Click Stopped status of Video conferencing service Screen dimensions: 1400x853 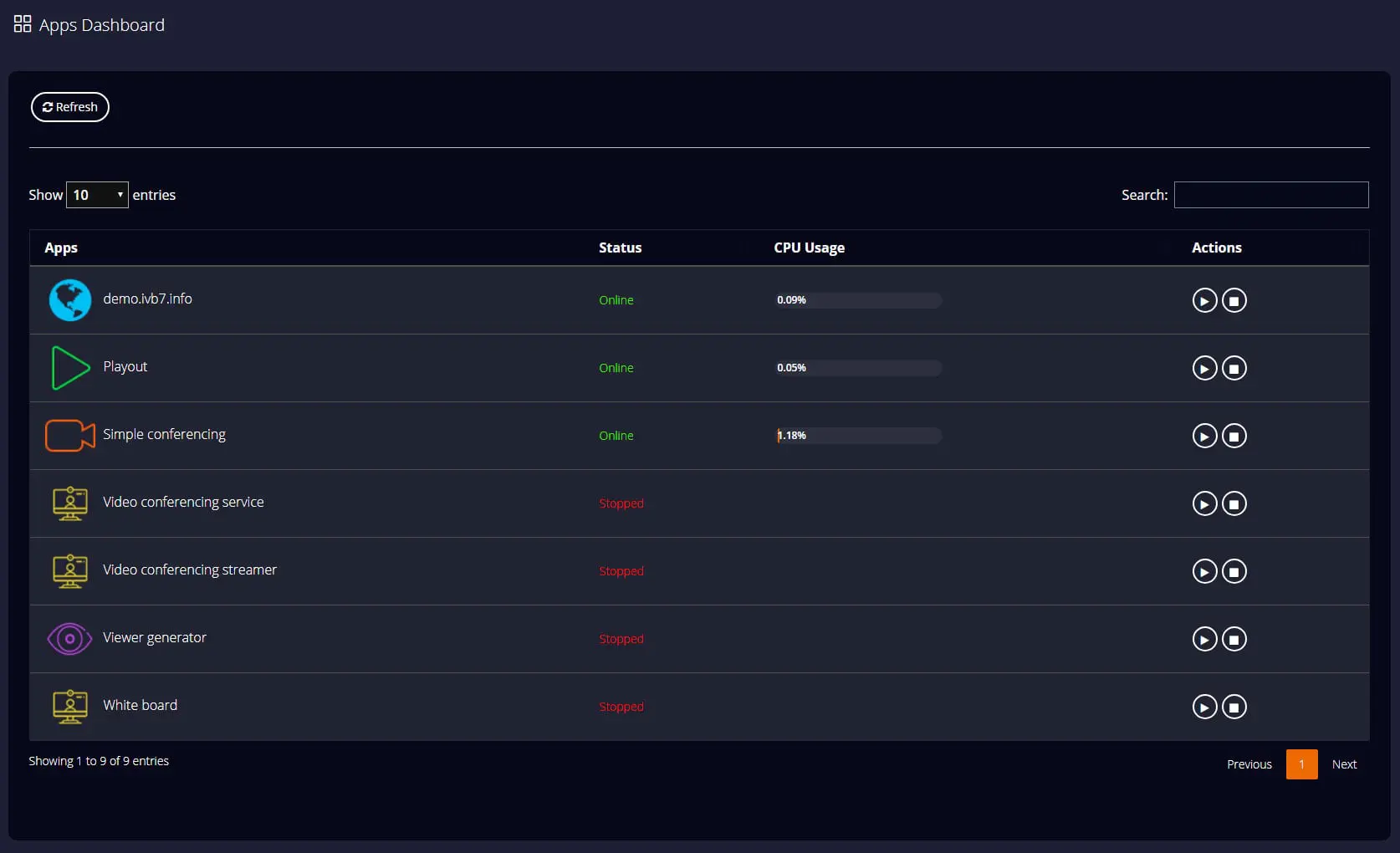[x=621, y=503]
